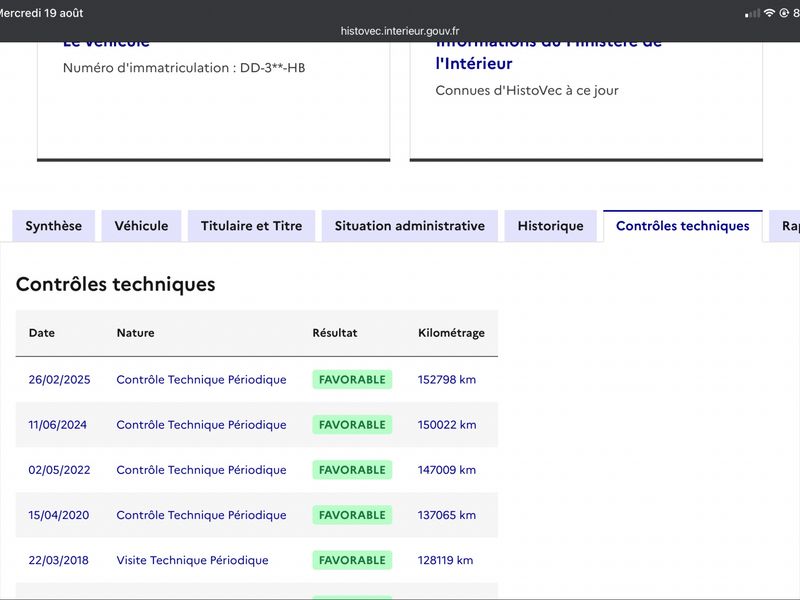800x600 pixels.
Task: Click the mileage 128119 km
Action: coord(445,560)
